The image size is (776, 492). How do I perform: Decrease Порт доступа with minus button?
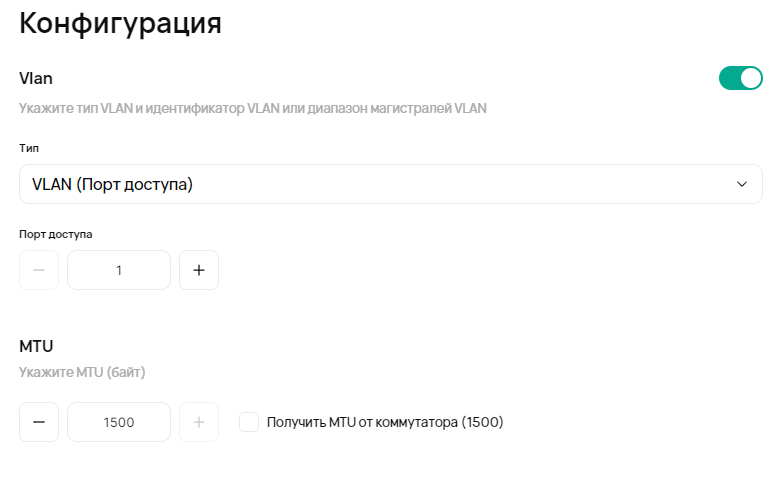39,270
